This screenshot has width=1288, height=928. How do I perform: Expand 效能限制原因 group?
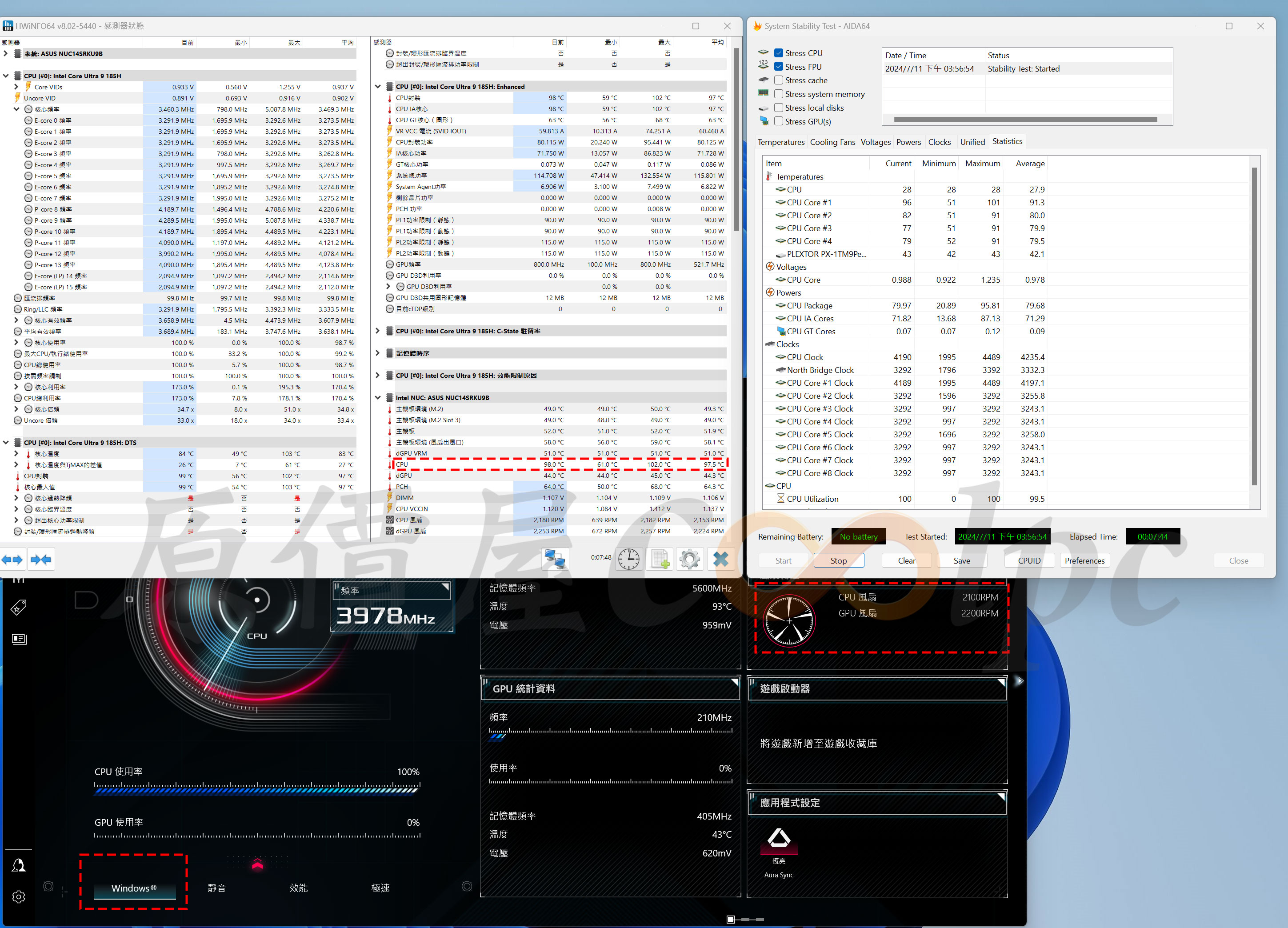click(x=378, y=376)
